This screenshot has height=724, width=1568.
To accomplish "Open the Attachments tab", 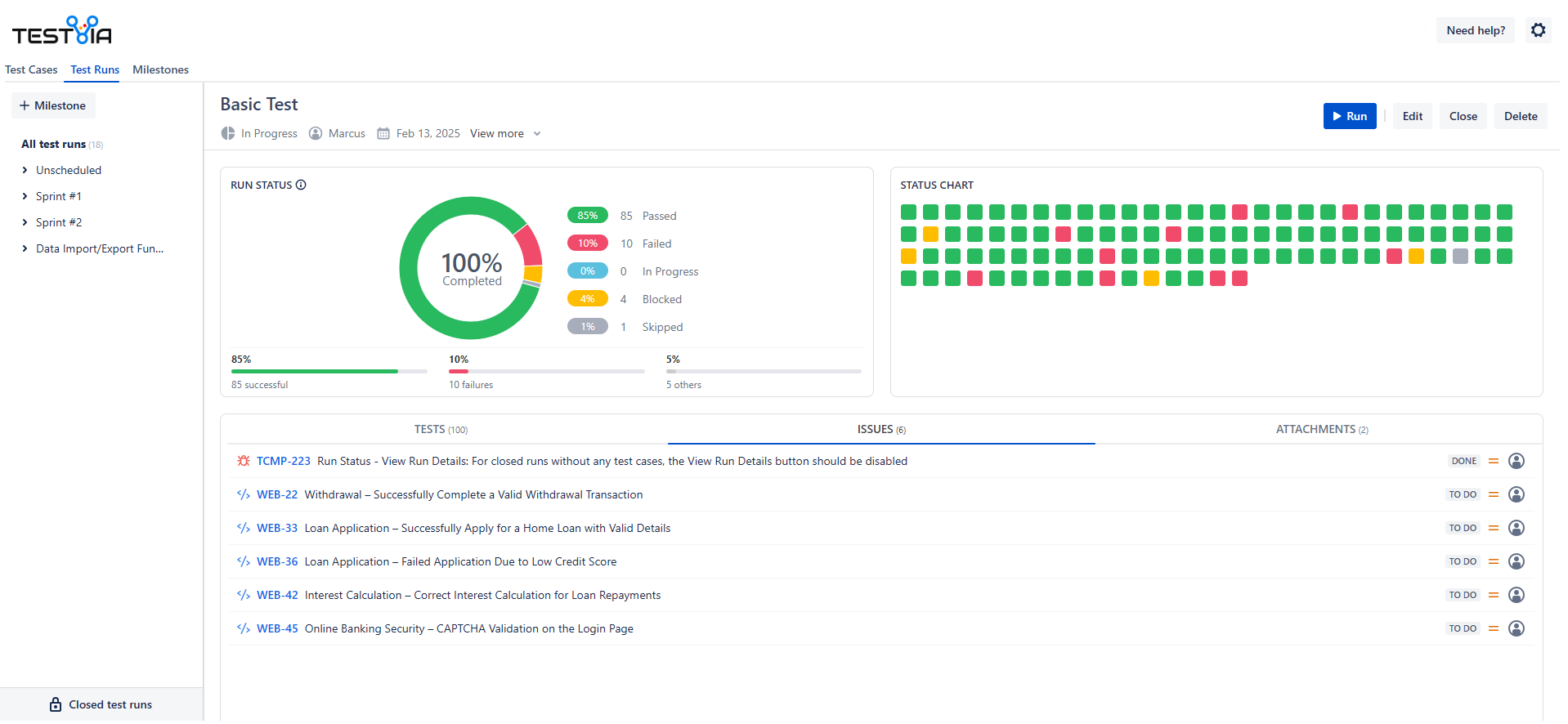I will pos(1321,429).
